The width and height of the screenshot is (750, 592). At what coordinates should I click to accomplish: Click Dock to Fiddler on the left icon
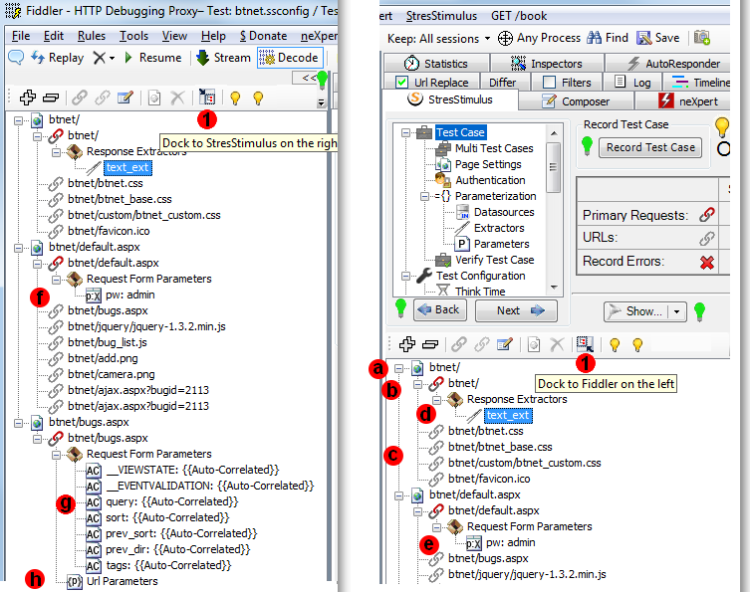(x=585, y=343)
